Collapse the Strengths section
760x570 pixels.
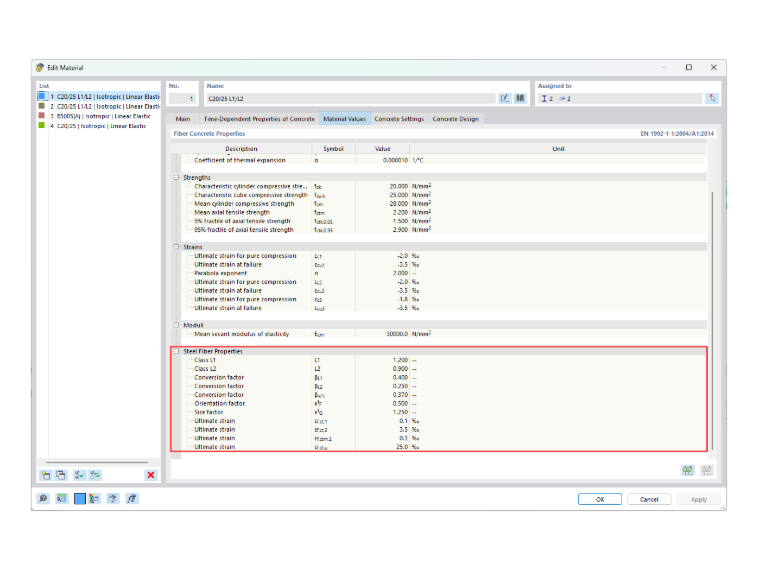(x=176, y=177)
